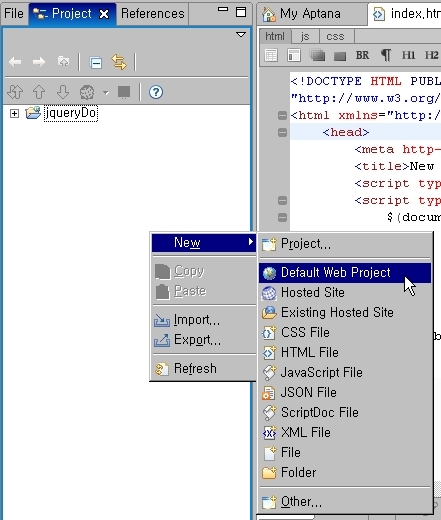Screen dimensions: 441x520
Task: Create a new HTML File
Action: [345, 353]
